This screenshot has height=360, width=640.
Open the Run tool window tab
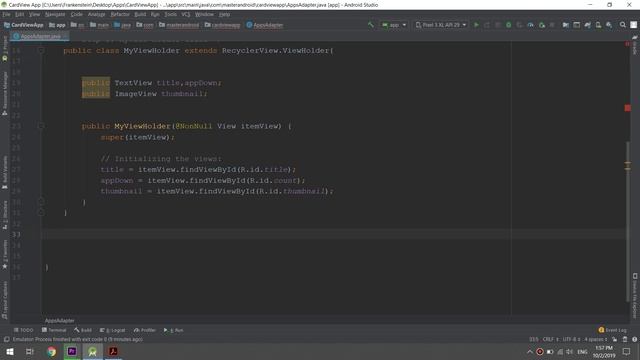pos(173,330)
